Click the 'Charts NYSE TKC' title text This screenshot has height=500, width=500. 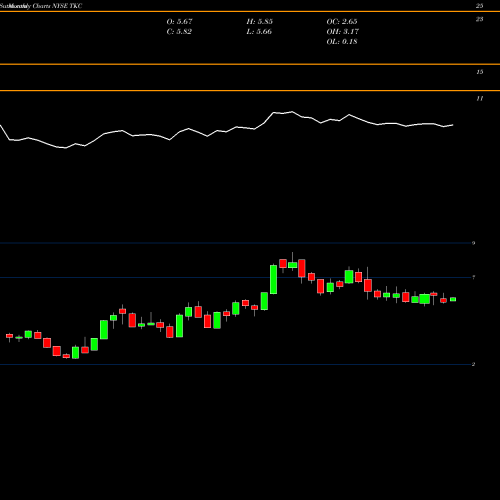57,6
